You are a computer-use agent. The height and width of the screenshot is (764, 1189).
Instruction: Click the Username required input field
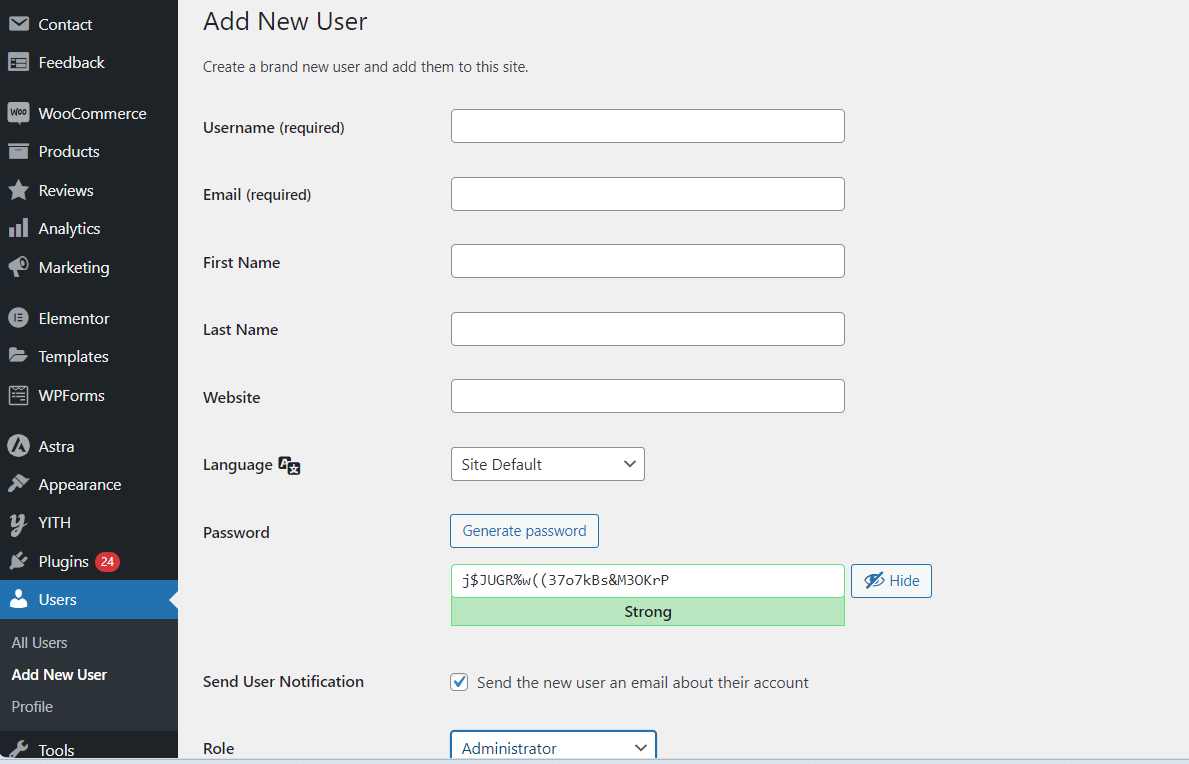pos(647,126)
